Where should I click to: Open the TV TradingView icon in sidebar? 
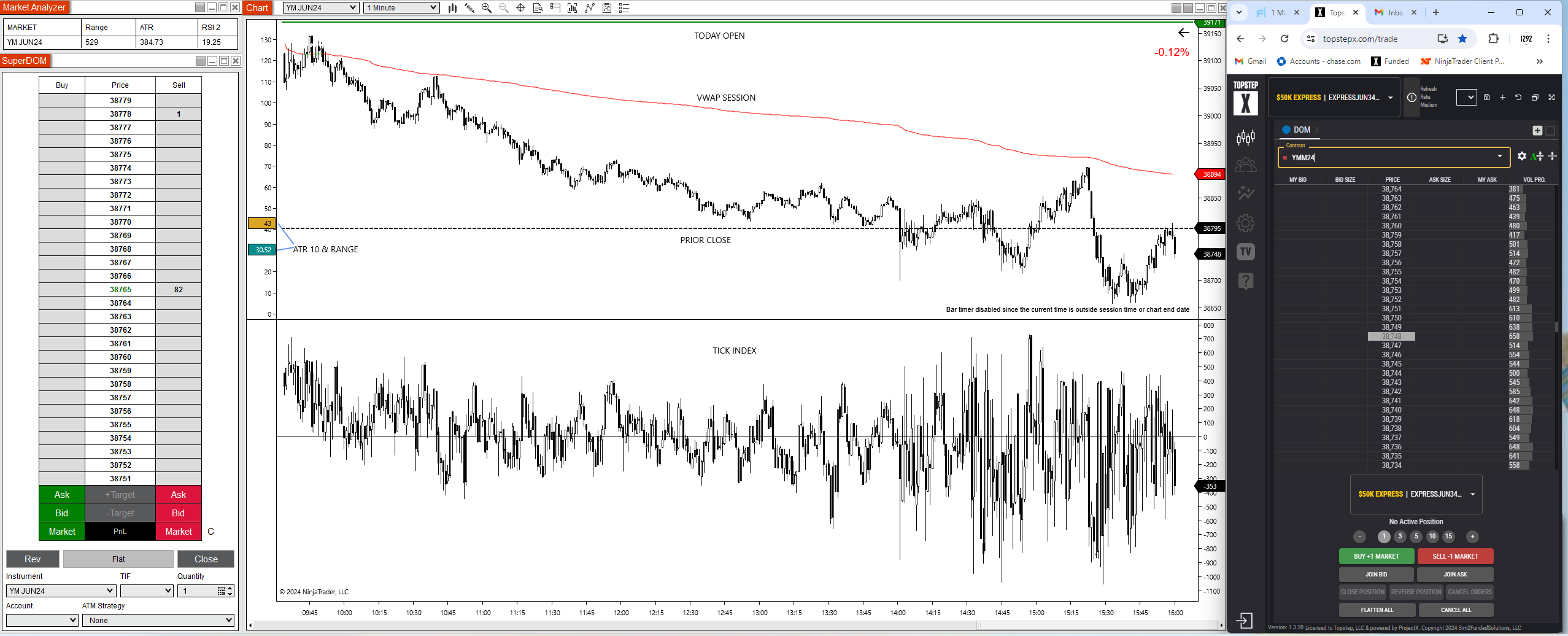pos(1246,252)
